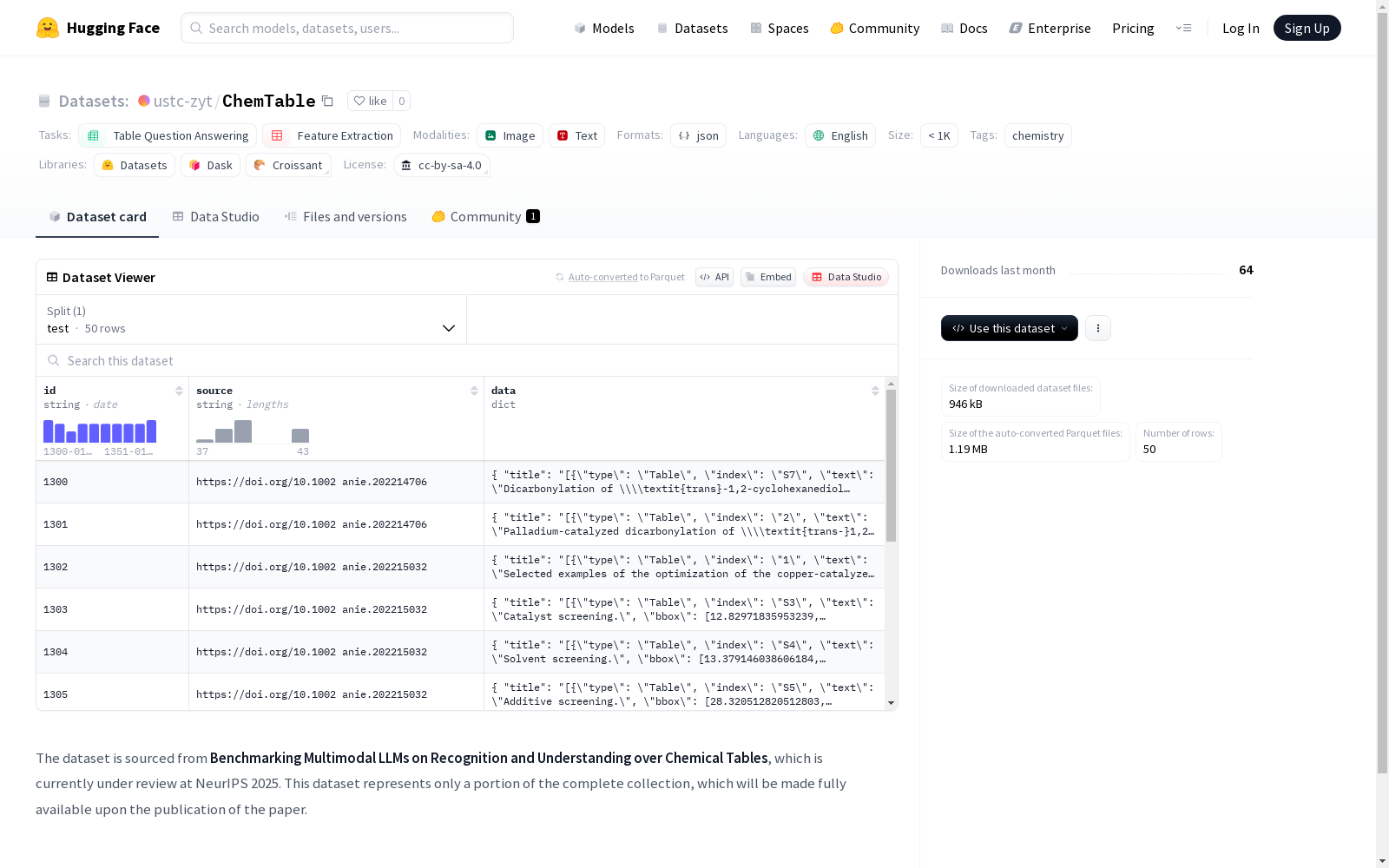Click the Datasets library tag

pyautogui.click(x=135, y=165)
